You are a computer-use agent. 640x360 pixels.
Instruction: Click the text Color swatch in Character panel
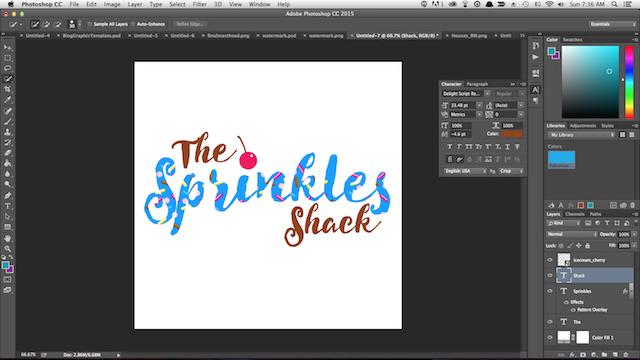coord(512,134)
